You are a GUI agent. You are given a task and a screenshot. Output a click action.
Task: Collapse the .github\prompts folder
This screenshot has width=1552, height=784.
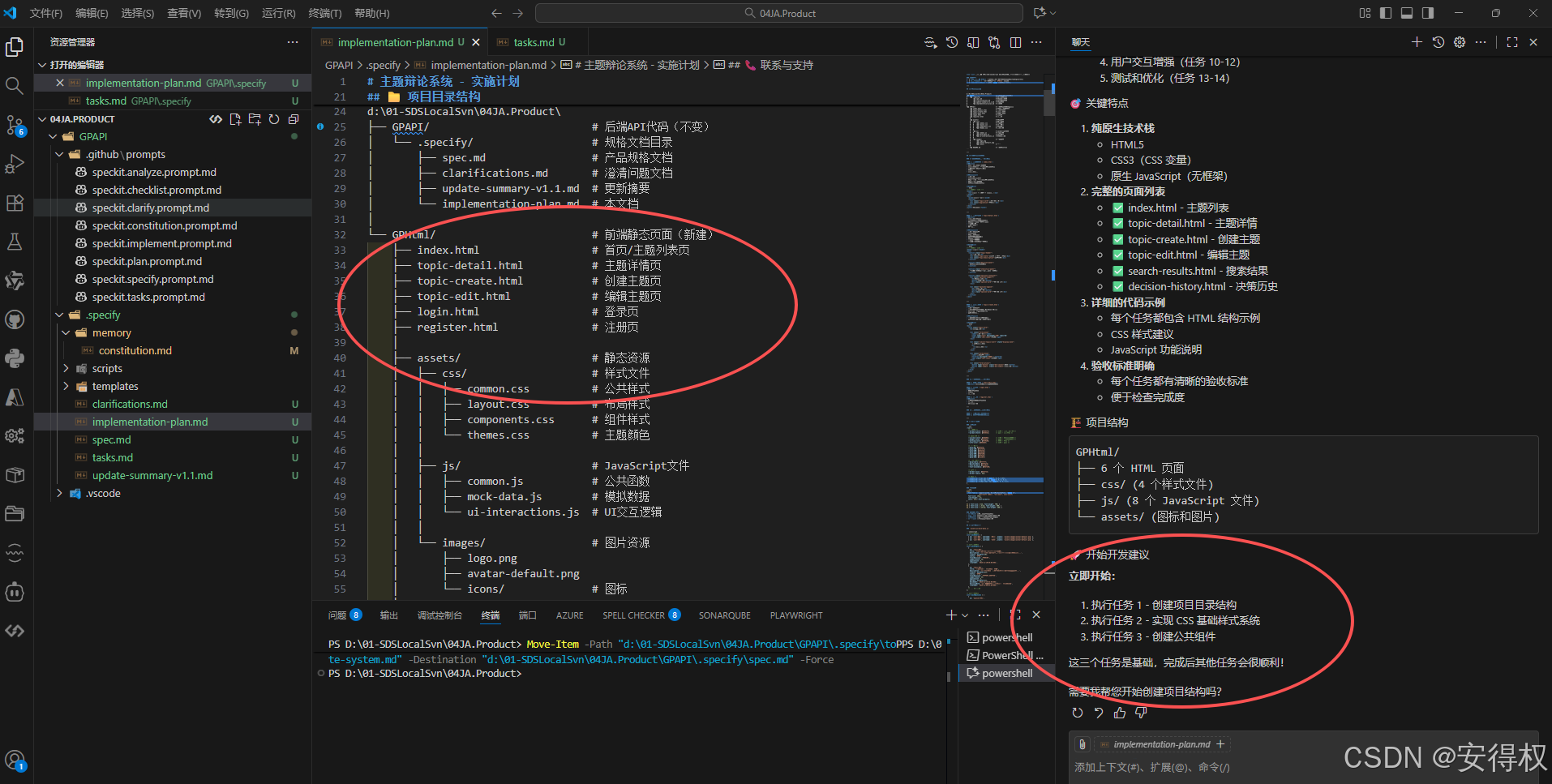[59, 154]
